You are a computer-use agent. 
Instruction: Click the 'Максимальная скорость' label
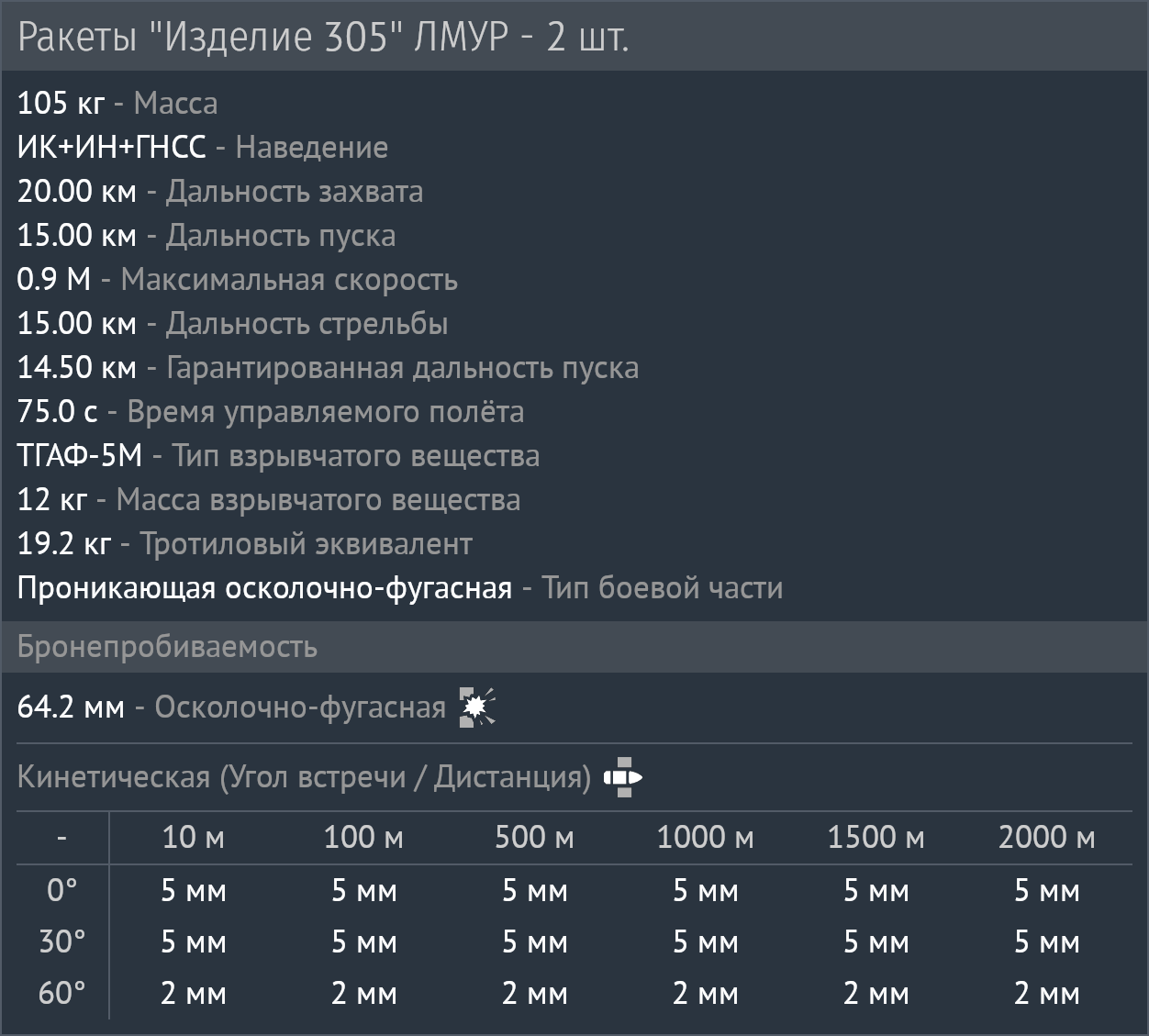coord(289,280)
